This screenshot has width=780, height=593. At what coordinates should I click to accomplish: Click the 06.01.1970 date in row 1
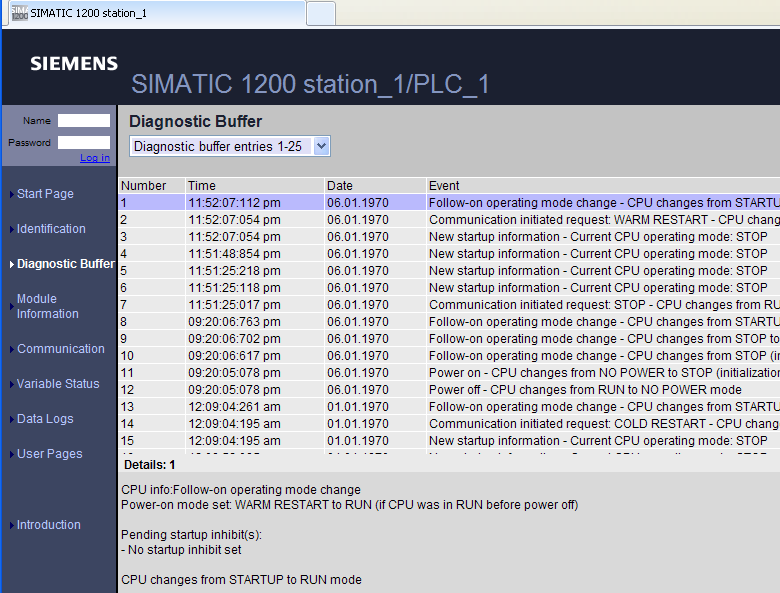coord(358,203)
